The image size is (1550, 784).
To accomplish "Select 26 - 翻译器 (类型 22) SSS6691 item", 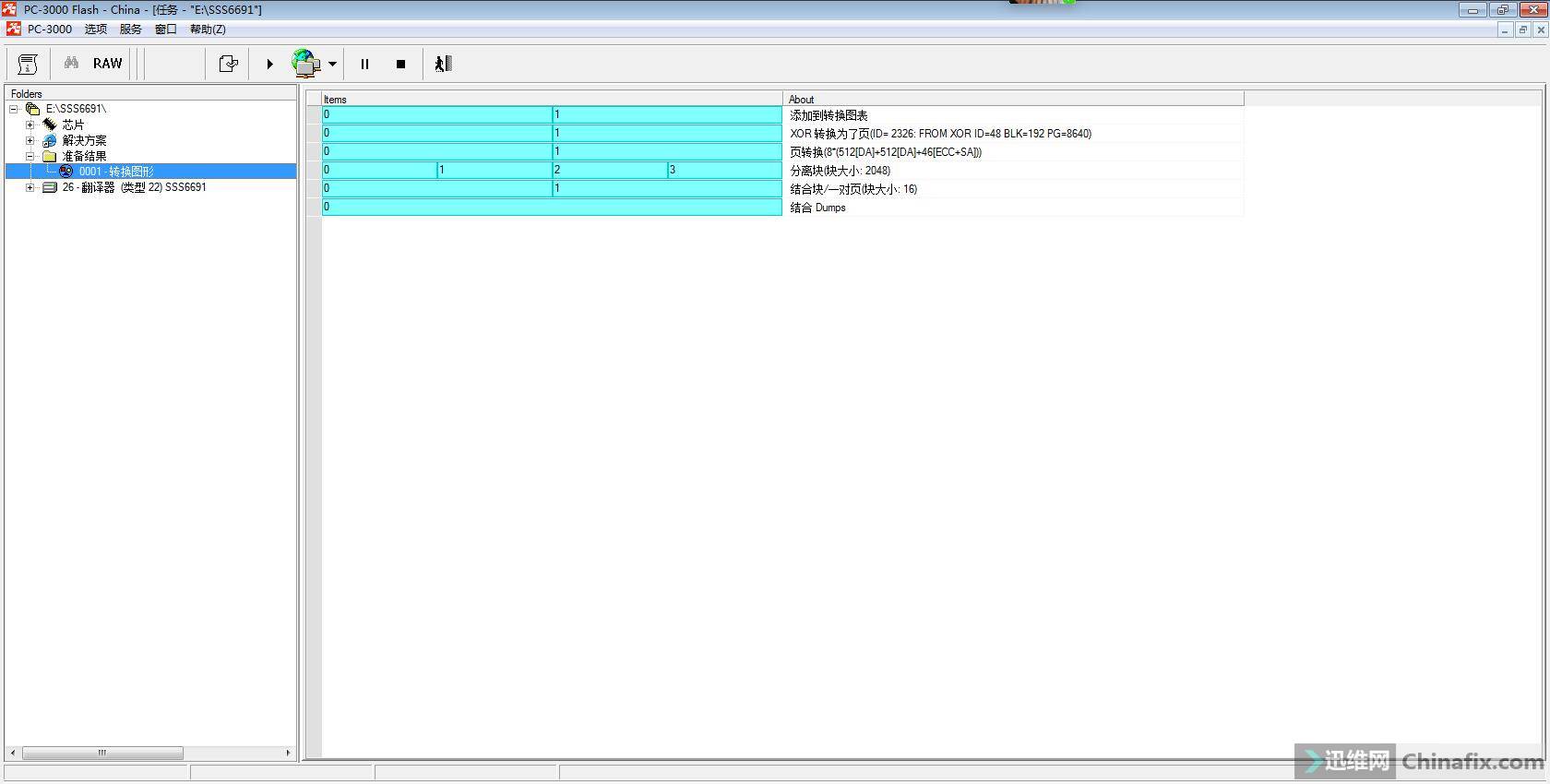I will [x=134, y=187].
